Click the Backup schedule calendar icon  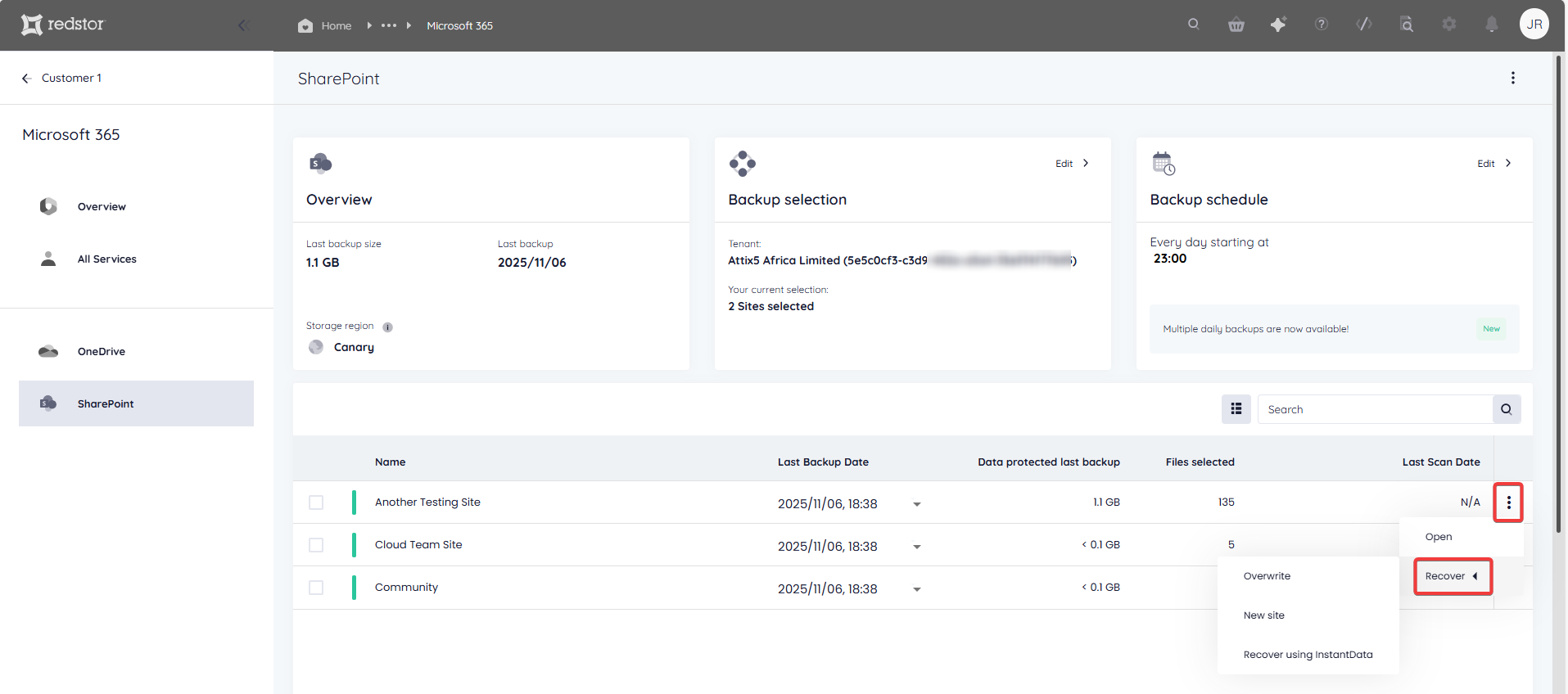point(1164,163)
